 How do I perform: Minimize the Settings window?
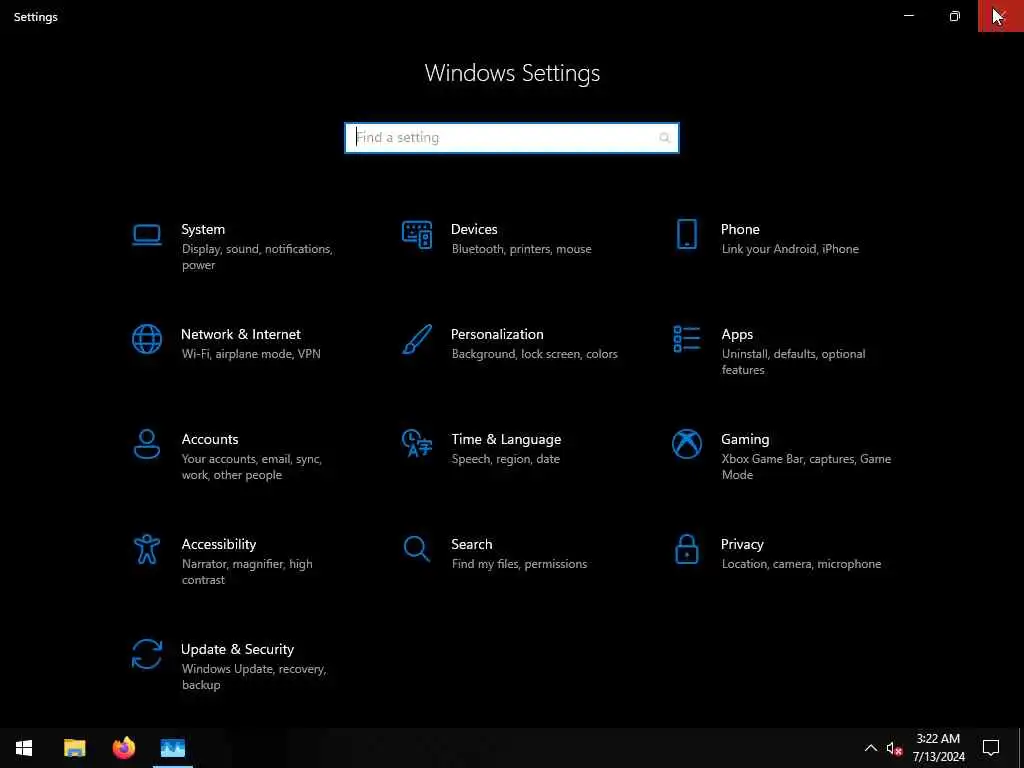coord(908,16)
